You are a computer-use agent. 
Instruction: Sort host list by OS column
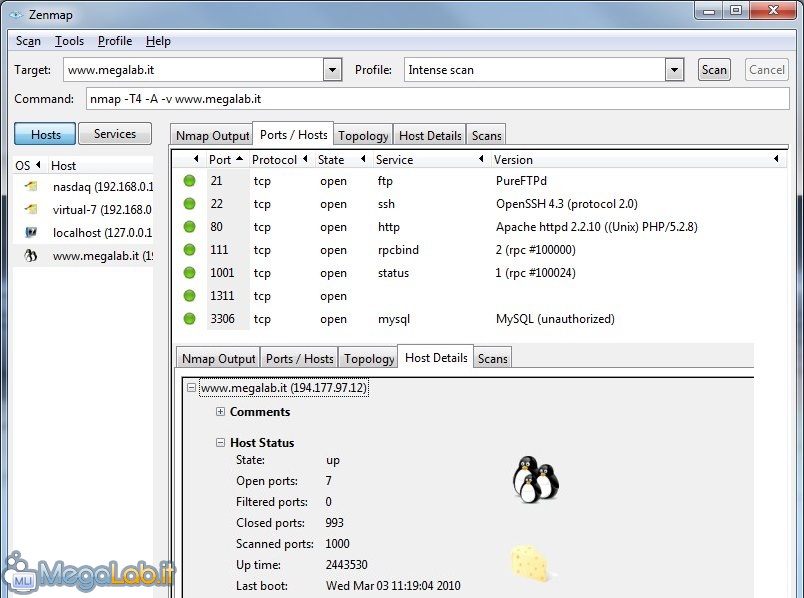tap(28, 165)
